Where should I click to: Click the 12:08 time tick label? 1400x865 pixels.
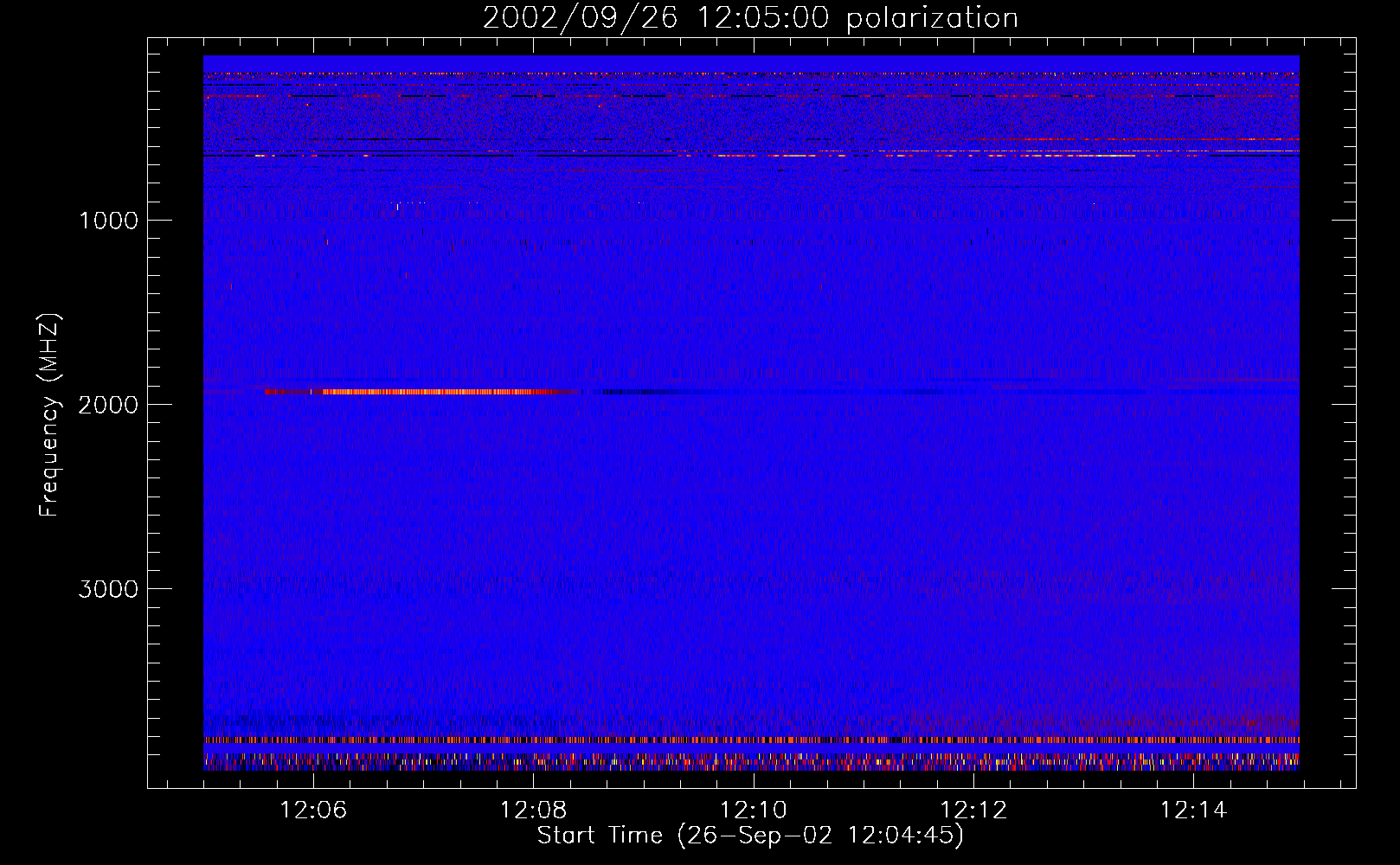click(534, 811)
